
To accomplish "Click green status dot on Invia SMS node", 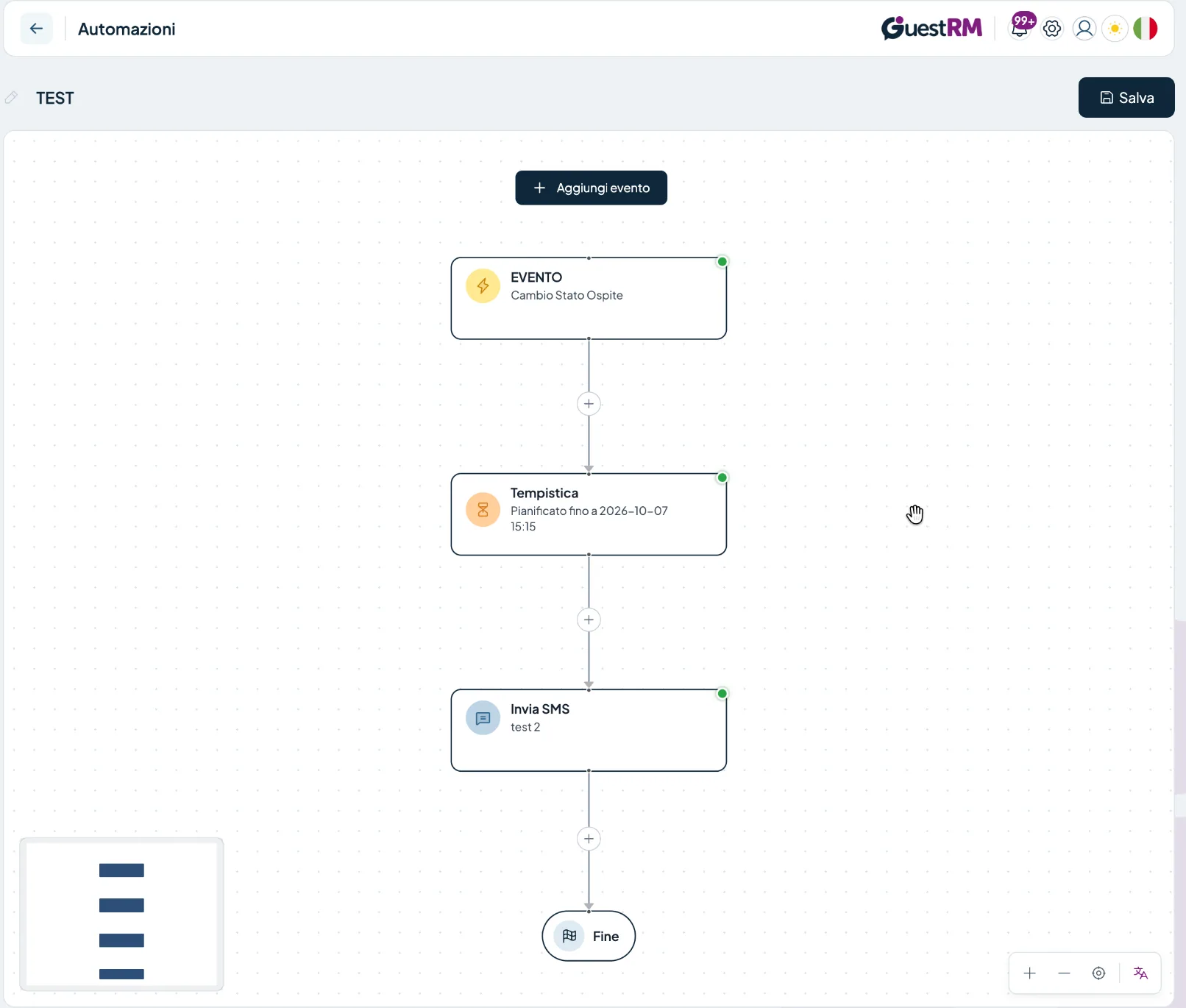I will pyautogui.click(x=722, y=694).
